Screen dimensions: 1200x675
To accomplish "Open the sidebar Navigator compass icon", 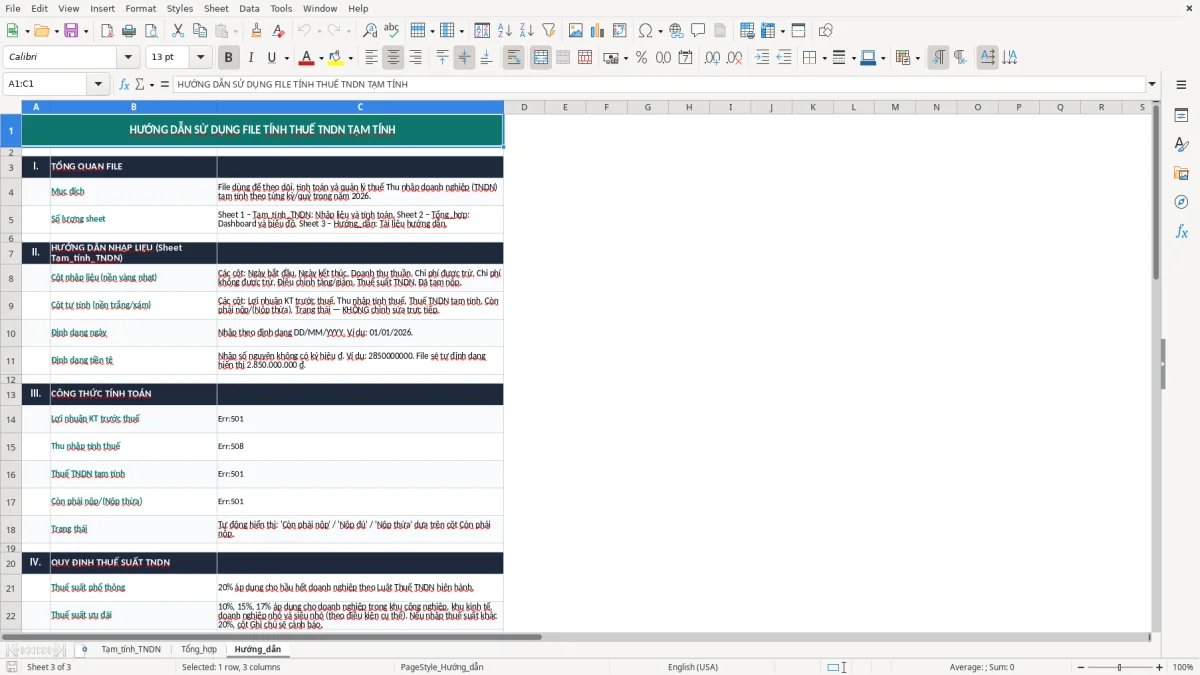I will 1181,202.
